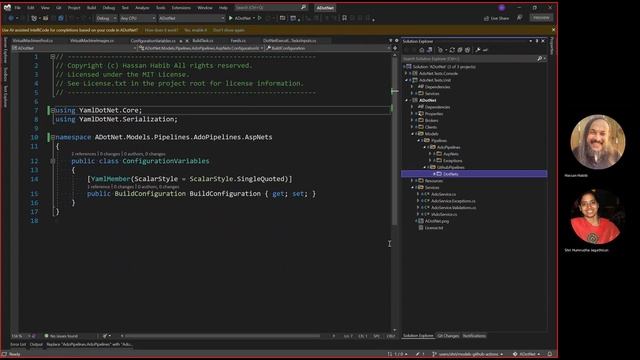Toggle the Solution Explorer auto-hide pin
The height and width of the screenshot is (360, 640).
pos(537,41)
